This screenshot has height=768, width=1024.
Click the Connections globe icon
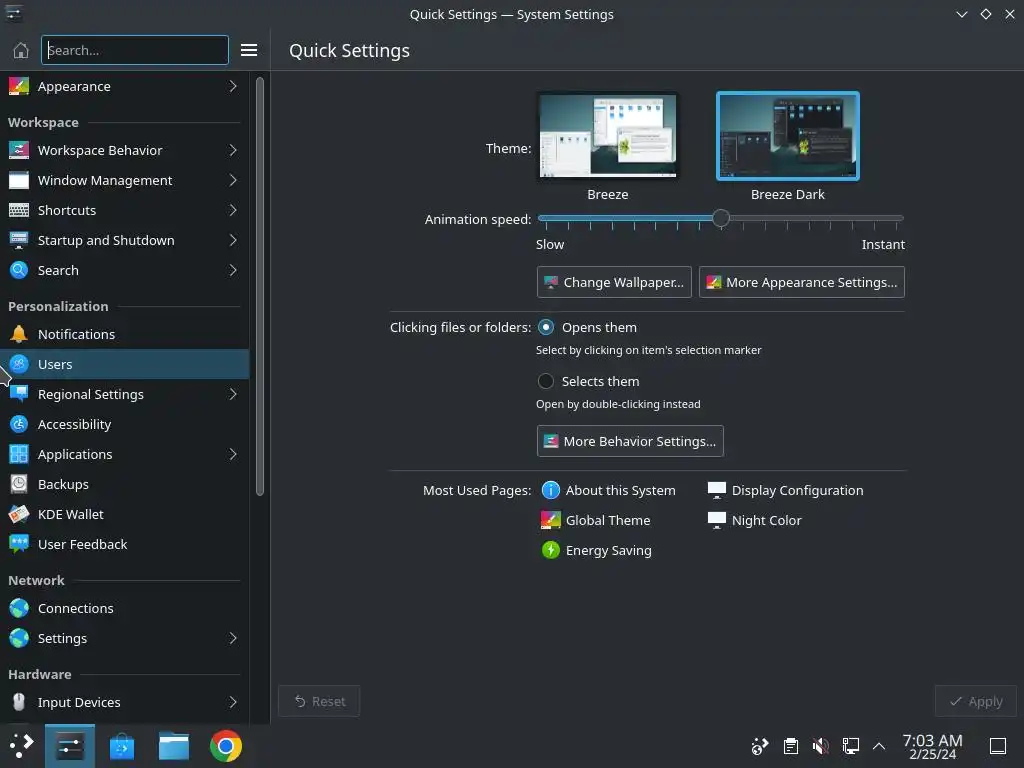(x=19, y=609)
